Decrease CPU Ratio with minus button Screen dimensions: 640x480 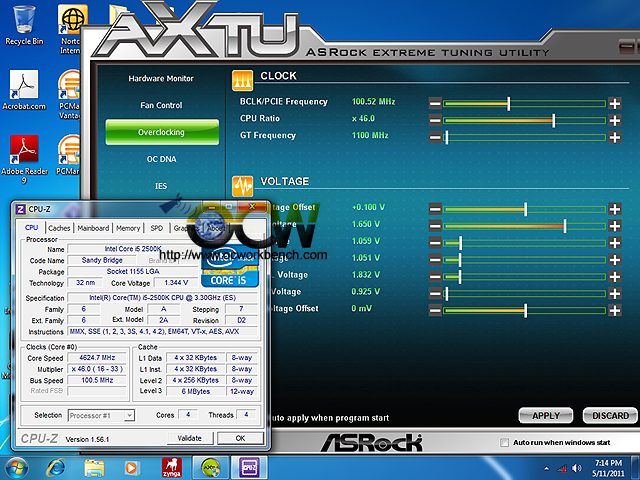coord(435,120)
